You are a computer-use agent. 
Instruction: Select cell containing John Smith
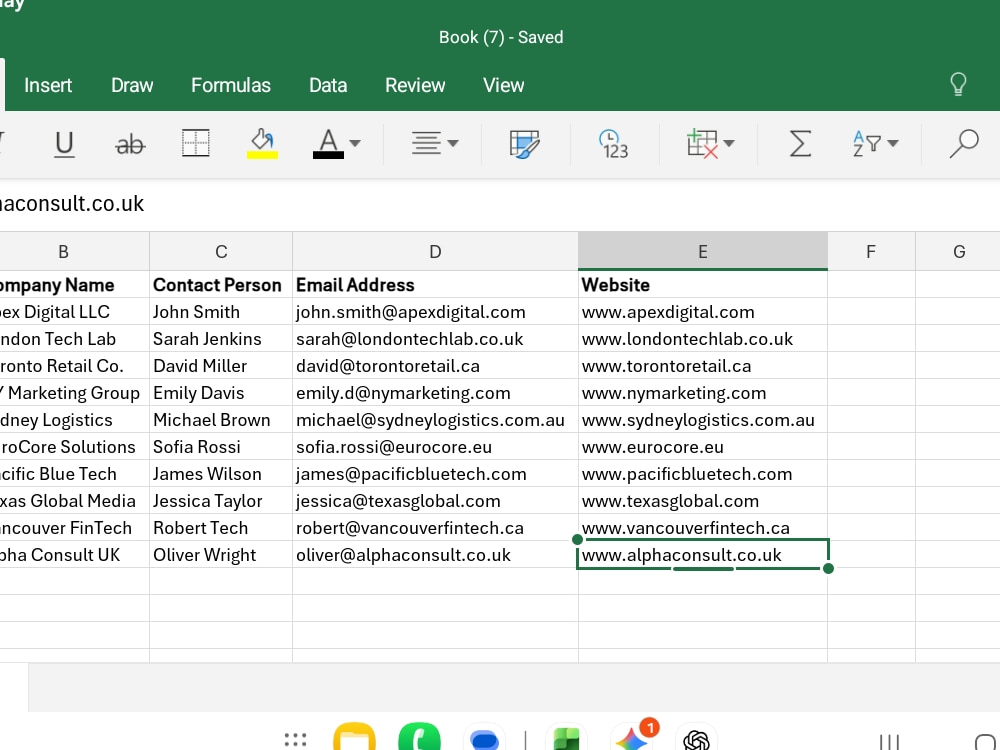click(x=221, y=312)
